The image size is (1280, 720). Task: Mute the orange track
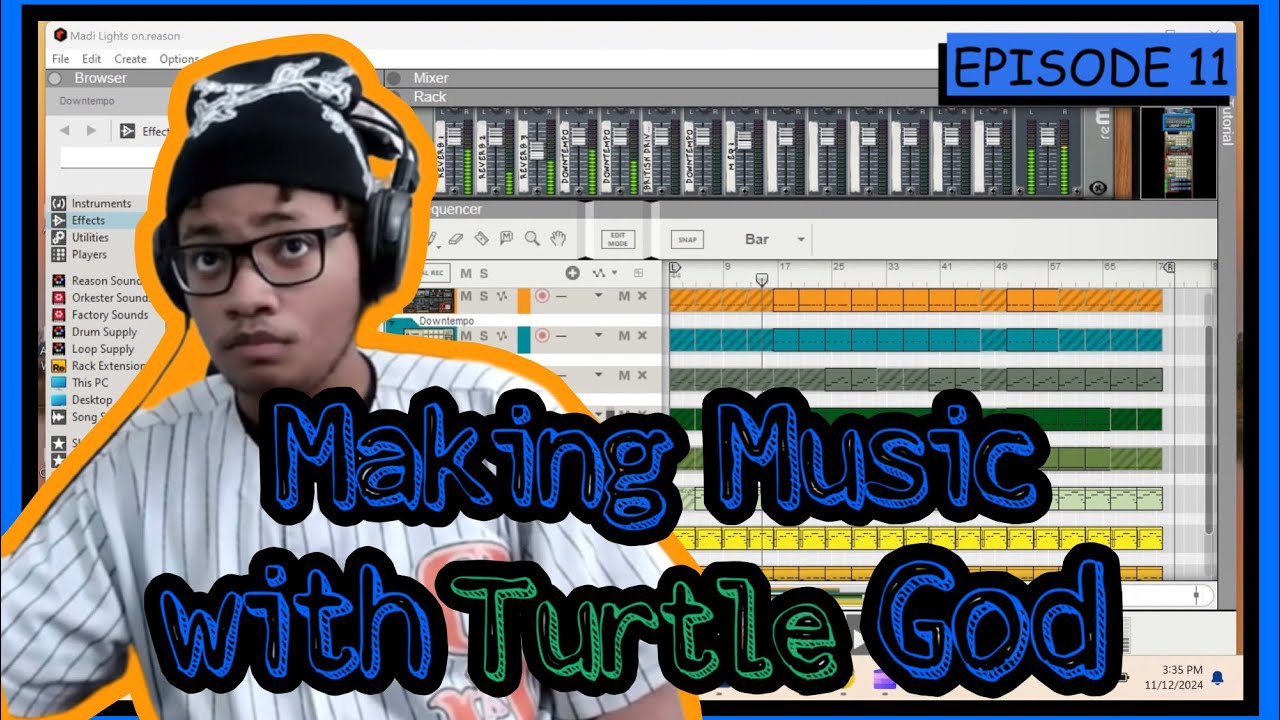tap(465, 296)
